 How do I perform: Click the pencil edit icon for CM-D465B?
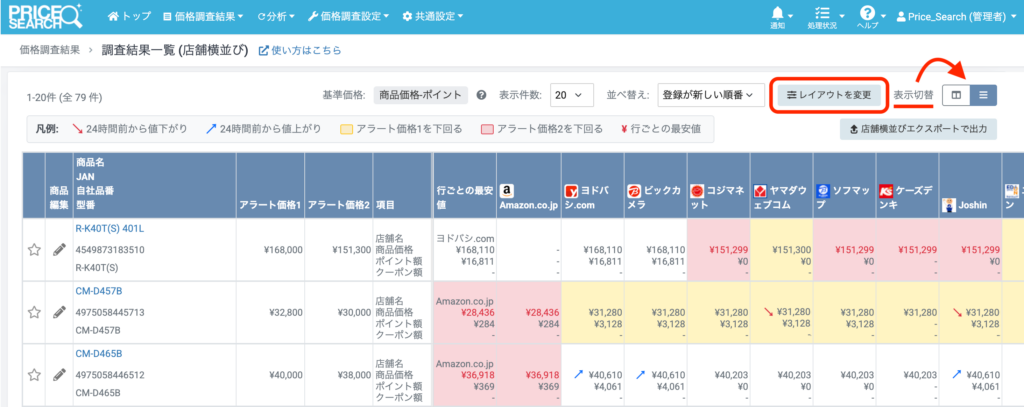59,374
